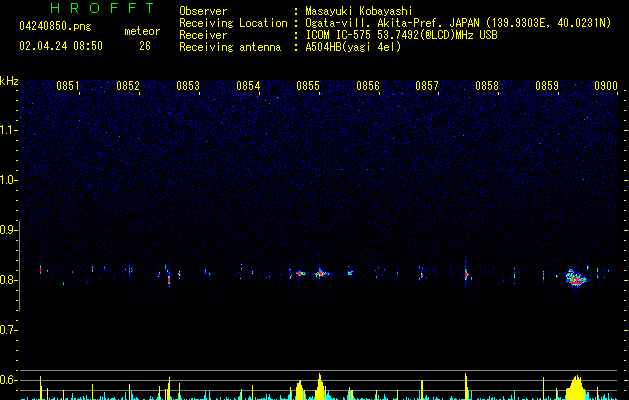Click the 1.0 kHz axis label

click(8, 180)
